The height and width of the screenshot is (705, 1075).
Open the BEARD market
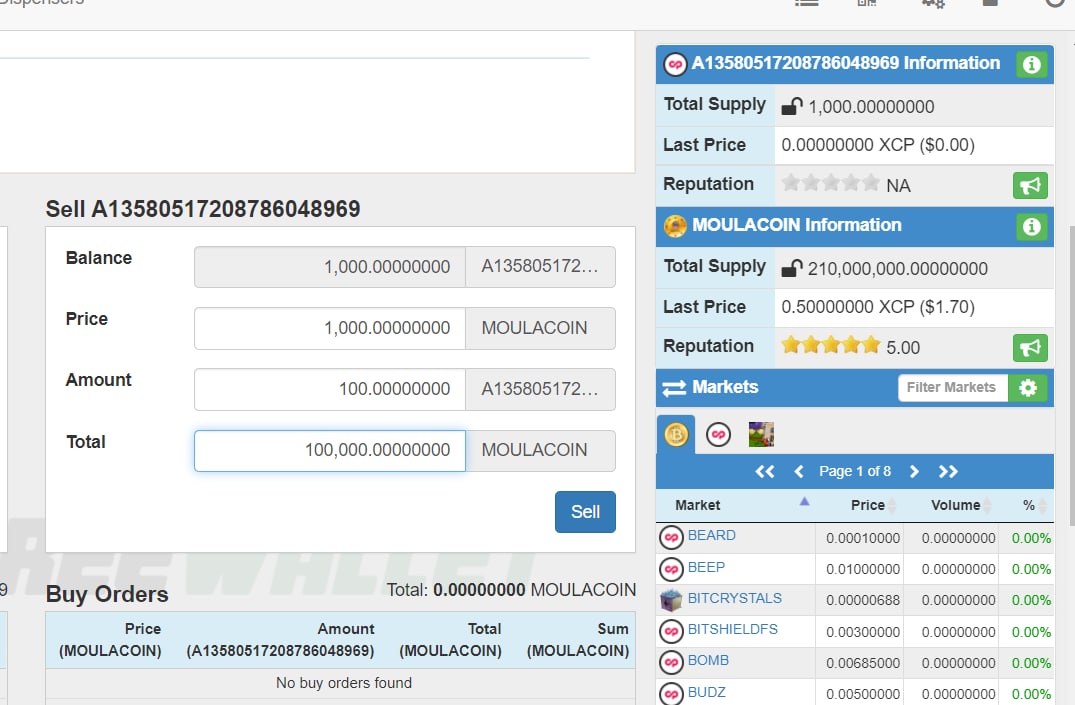coord(712,536)
